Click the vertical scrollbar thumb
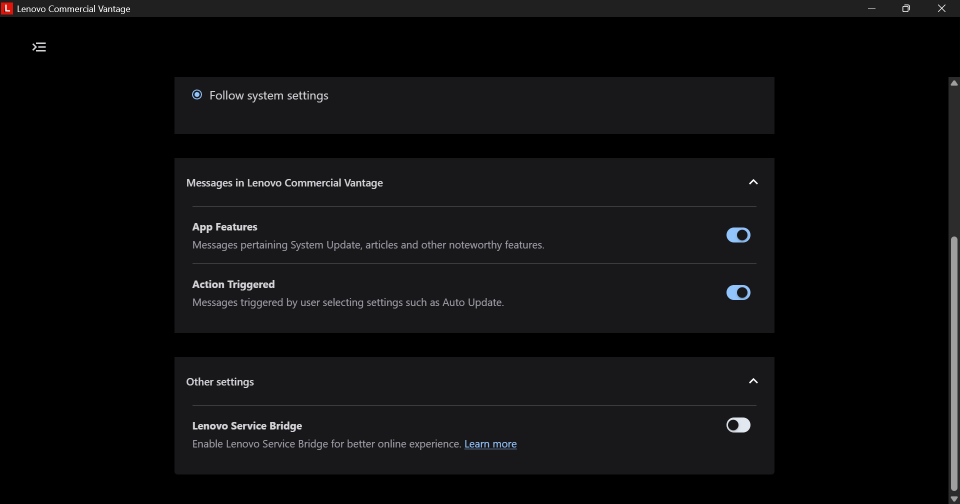Viewport: 960px width, 504px height. (x=954, y=360)
